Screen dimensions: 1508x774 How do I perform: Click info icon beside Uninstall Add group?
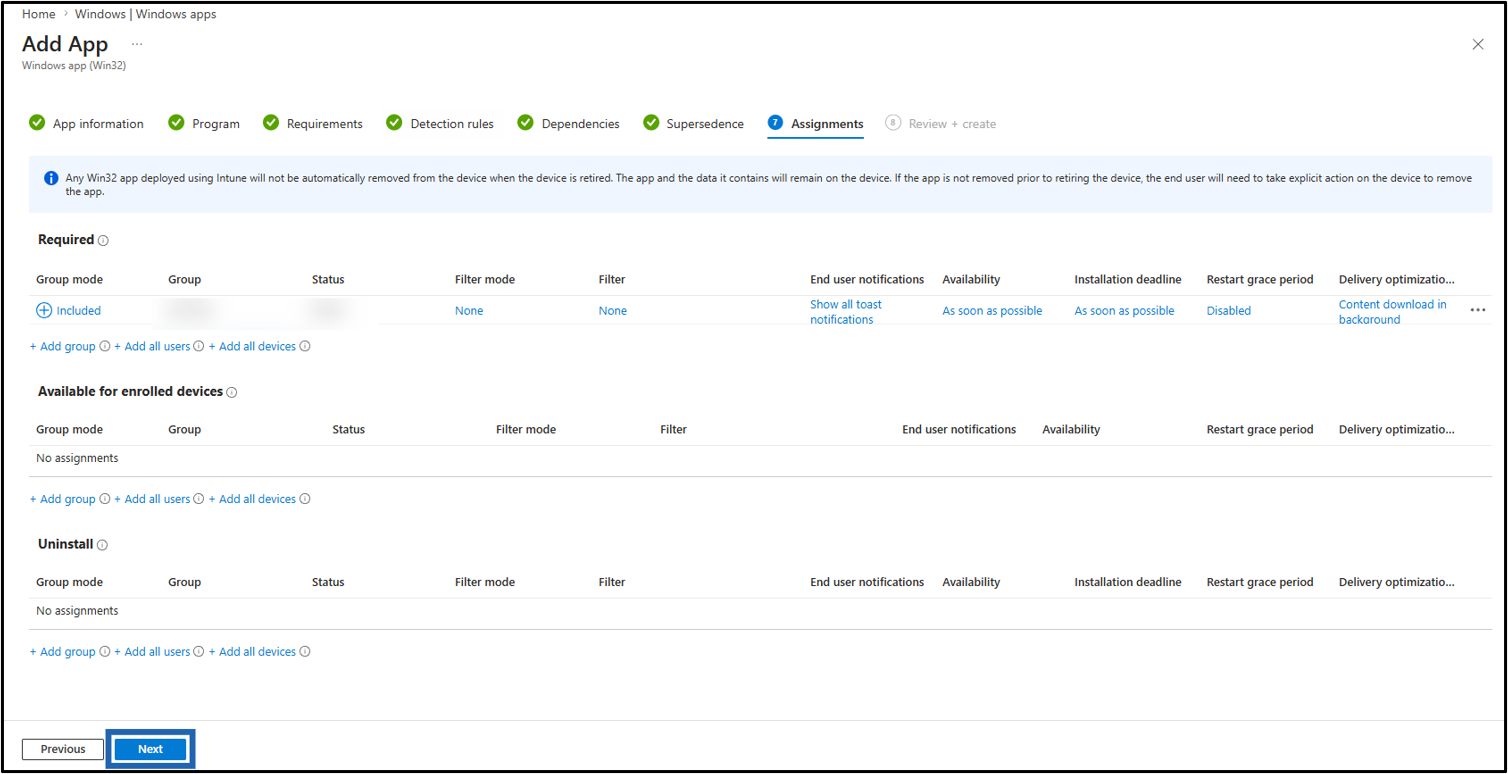(x=104, y=652)
